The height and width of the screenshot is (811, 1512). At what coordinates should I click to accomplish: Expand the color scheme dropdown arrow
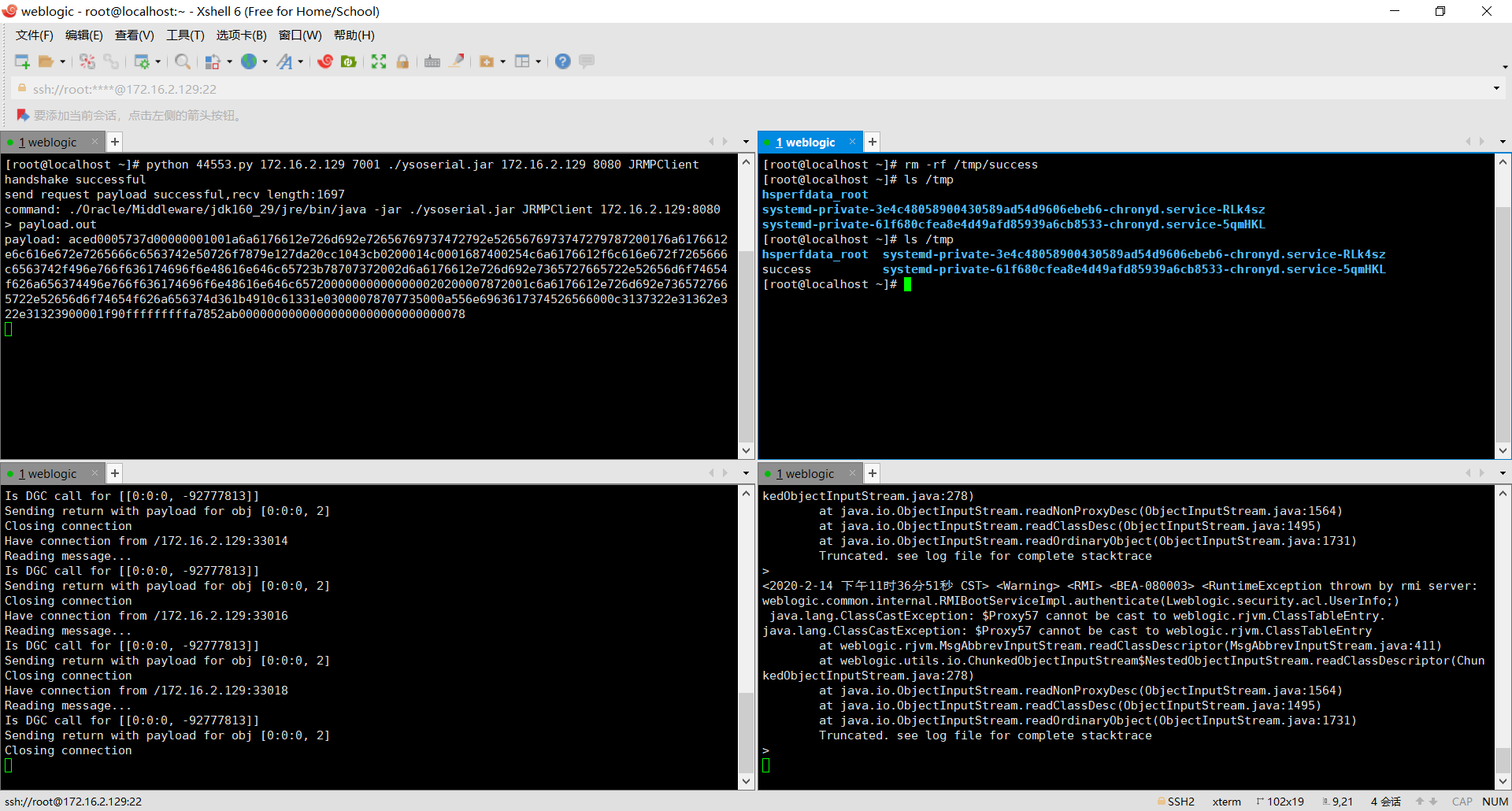click(x=229, y=61)
